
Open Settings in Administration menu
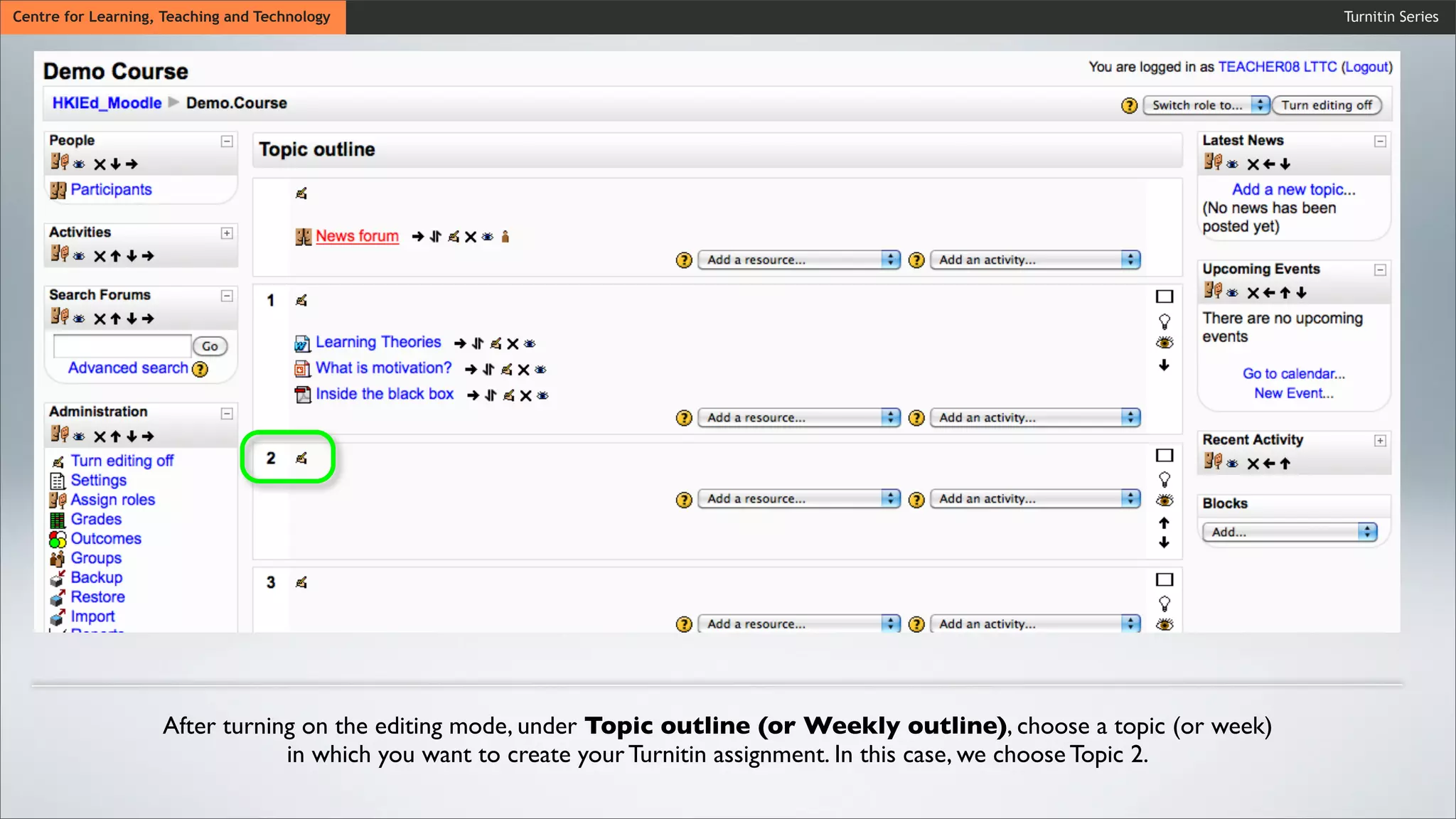click(x=98, y=481)
